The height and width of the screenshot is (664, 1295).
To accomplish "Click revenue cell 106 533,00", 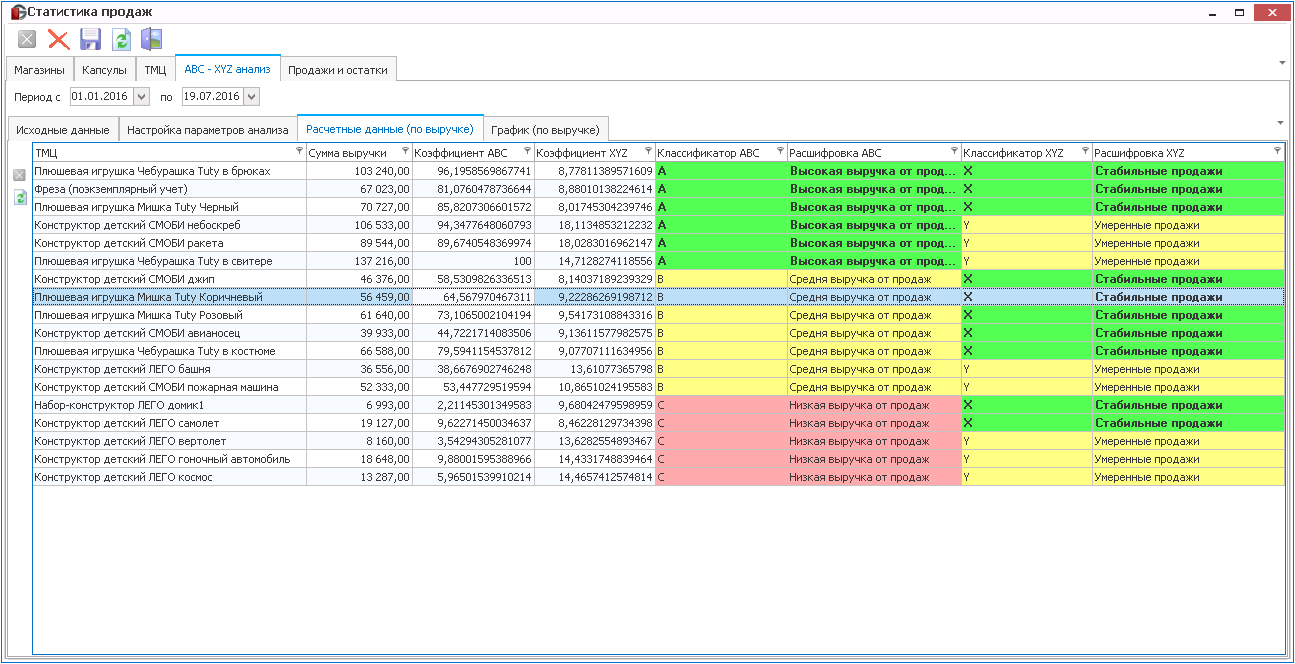I will point(359,225).
